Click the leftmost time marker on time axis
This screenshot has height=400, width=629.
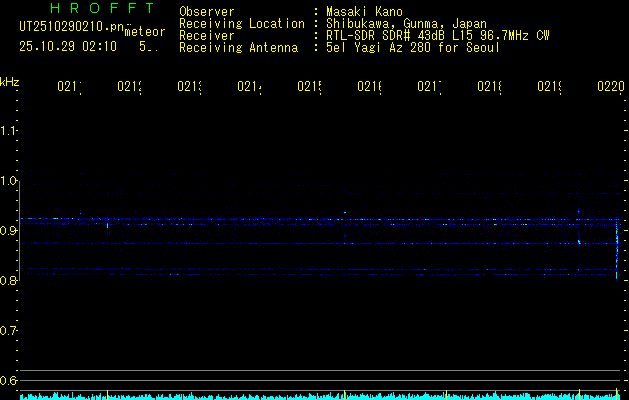click(x=69, y=87)
